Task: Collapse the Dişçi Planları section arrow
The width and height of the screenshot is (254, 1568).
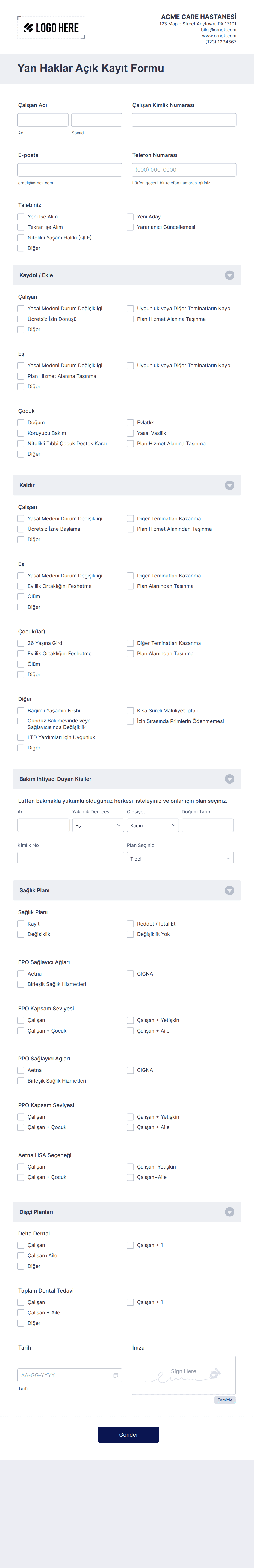Action: [x=230, y=1211]
